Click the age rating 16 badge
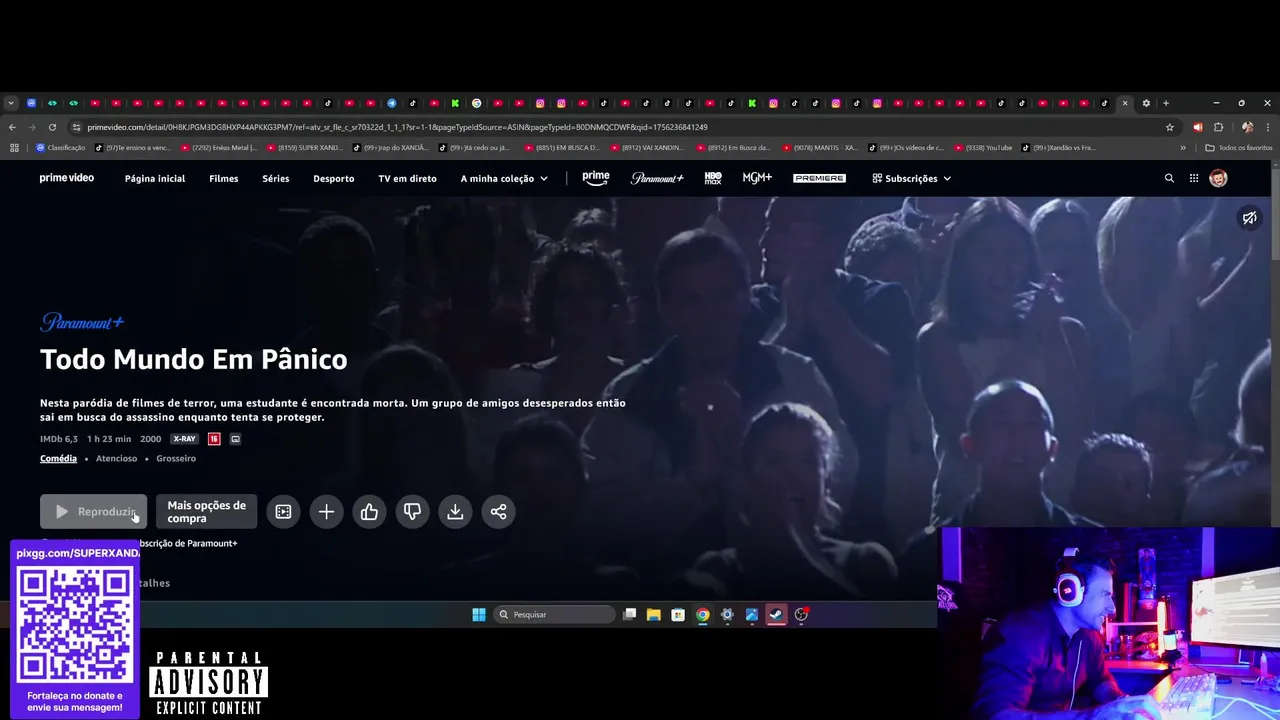Viewport: 1280px width, 720px height. (x=214, y=439)
